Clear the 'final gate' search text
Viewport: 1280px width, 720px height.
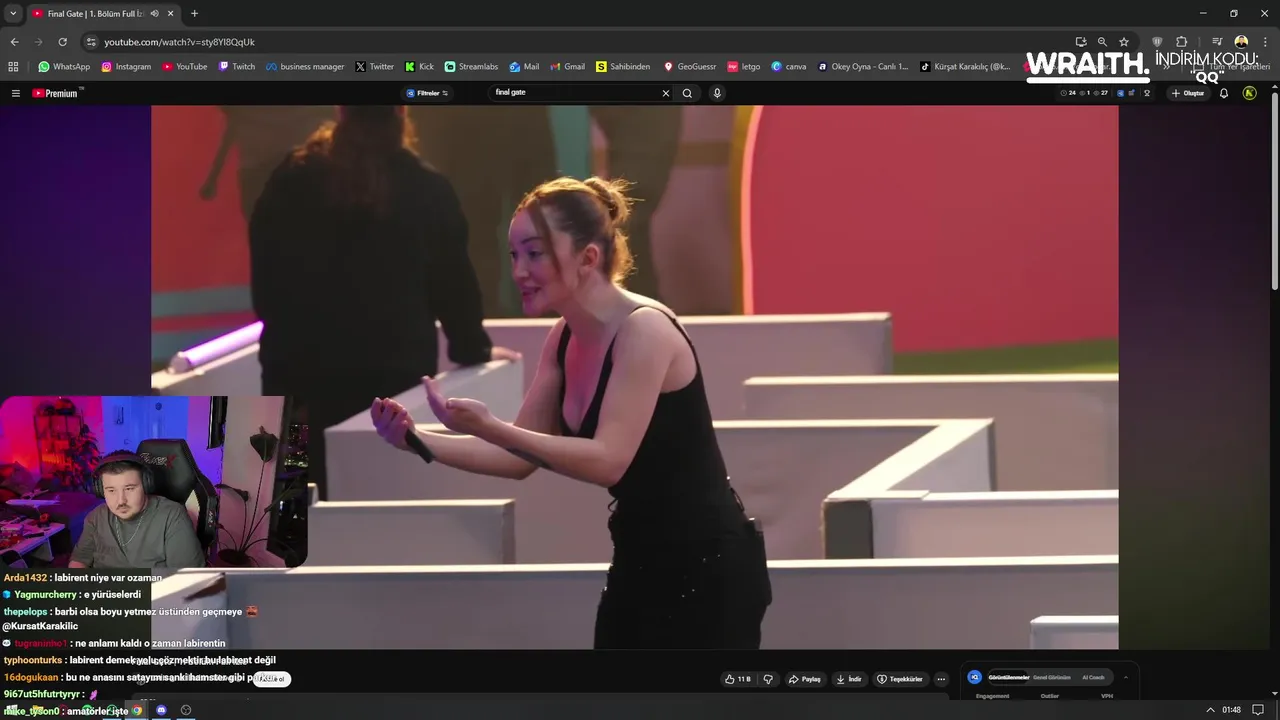(666, 93)
